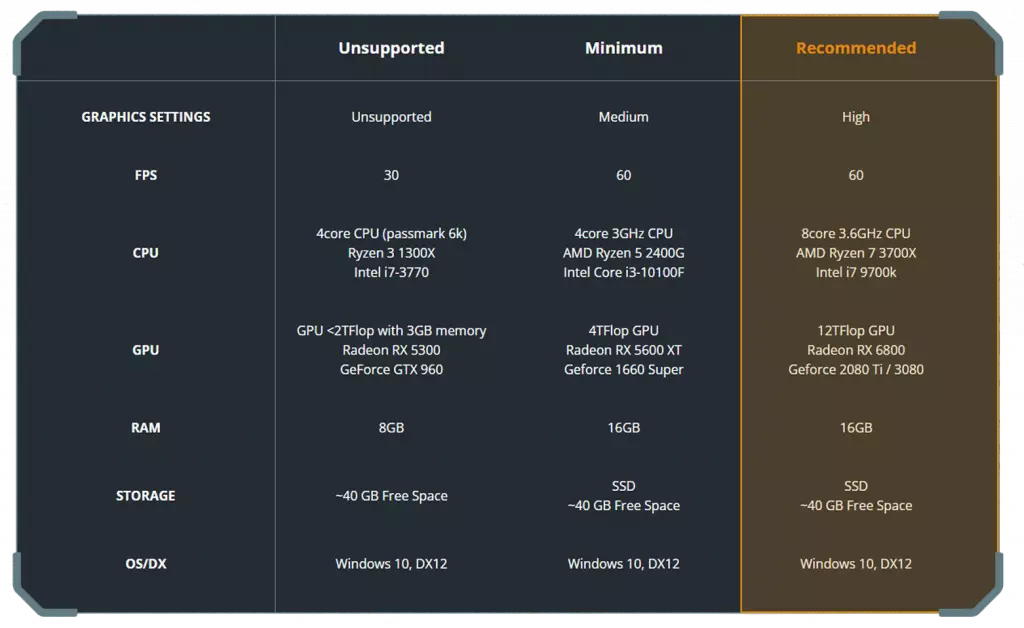Click the AMD Ryzen 7 3700X text
This screenshot has width=1024, height=628.
(855, 253)
